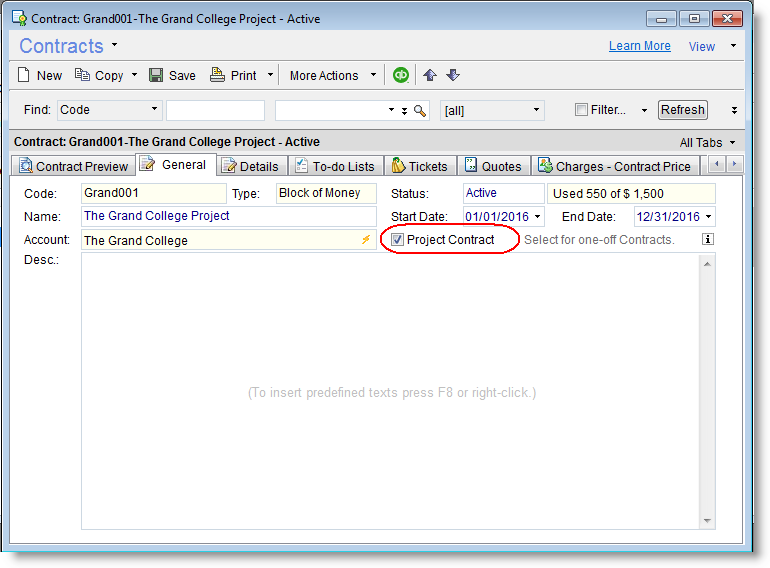Click the Print toolbar icon
The height and width of the screenshot is (568, 770).
coord(217,75)
